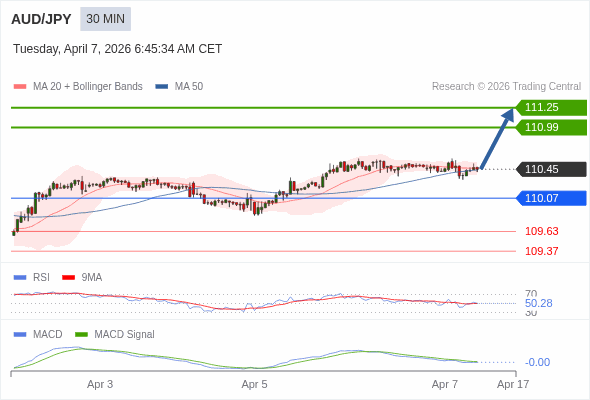
Task: Click the MA 50 legend blue swatch
Action: pos(162,87)
